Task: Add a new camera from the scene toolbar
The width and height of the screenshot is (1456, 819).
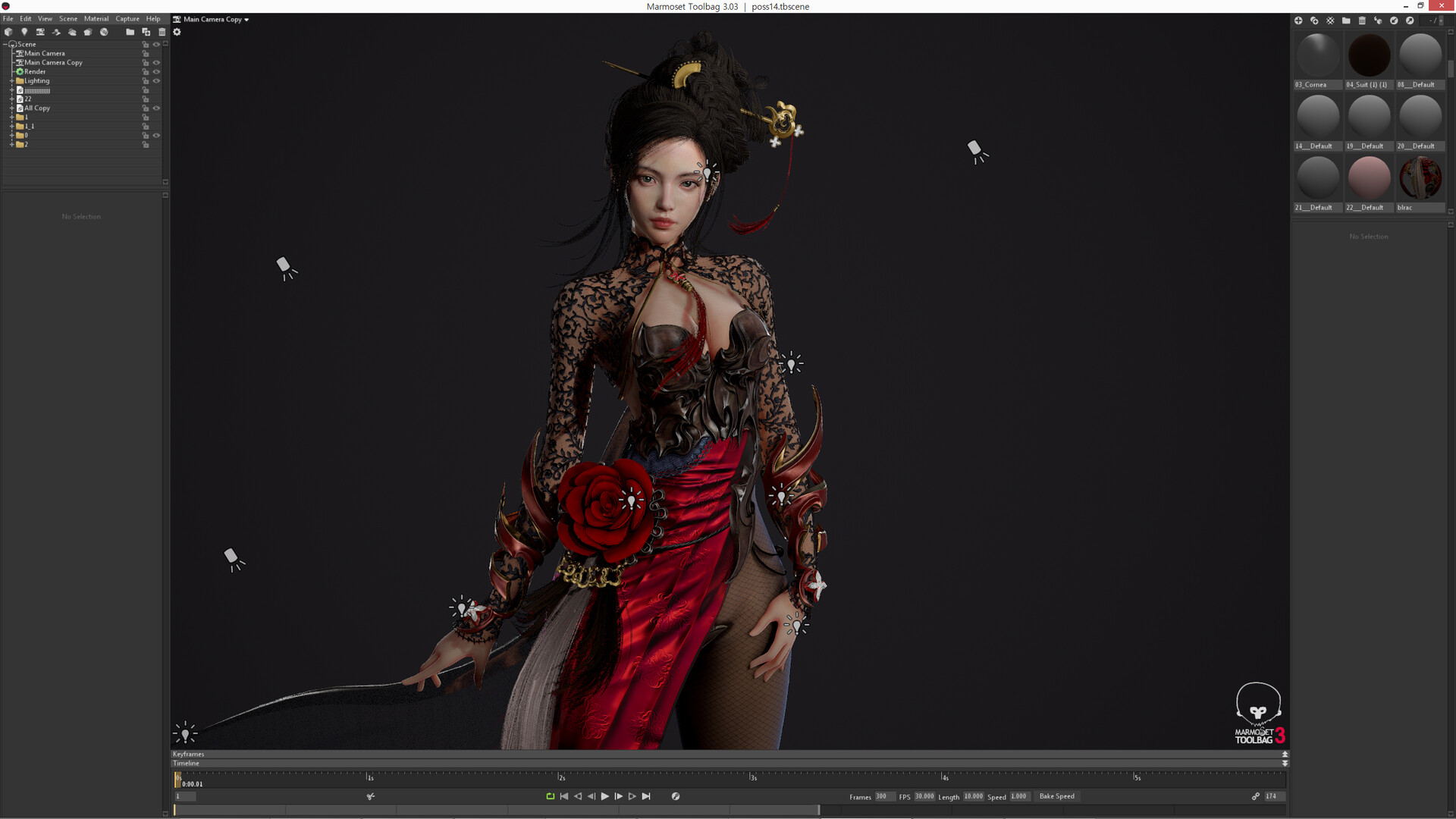Action: [40, 32]
